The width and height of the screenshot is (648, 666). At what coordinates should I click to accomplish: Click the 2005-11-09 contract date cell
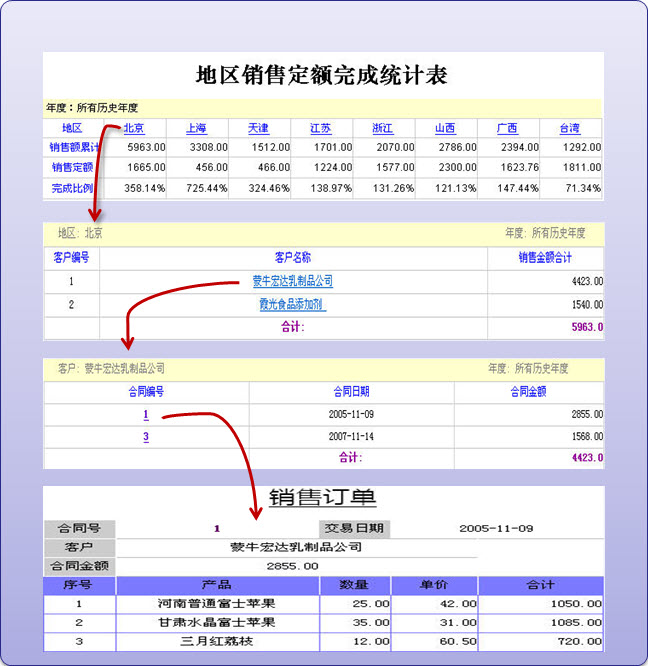pyautogui.click(x=351, y=415)
